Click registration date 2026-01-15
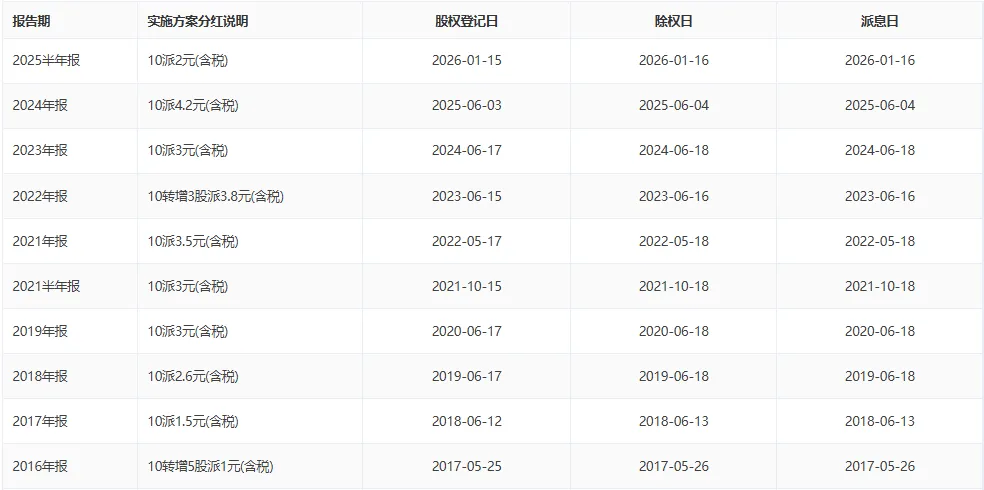The width and height of the screenshot is (984, 490). pos(467,61)
